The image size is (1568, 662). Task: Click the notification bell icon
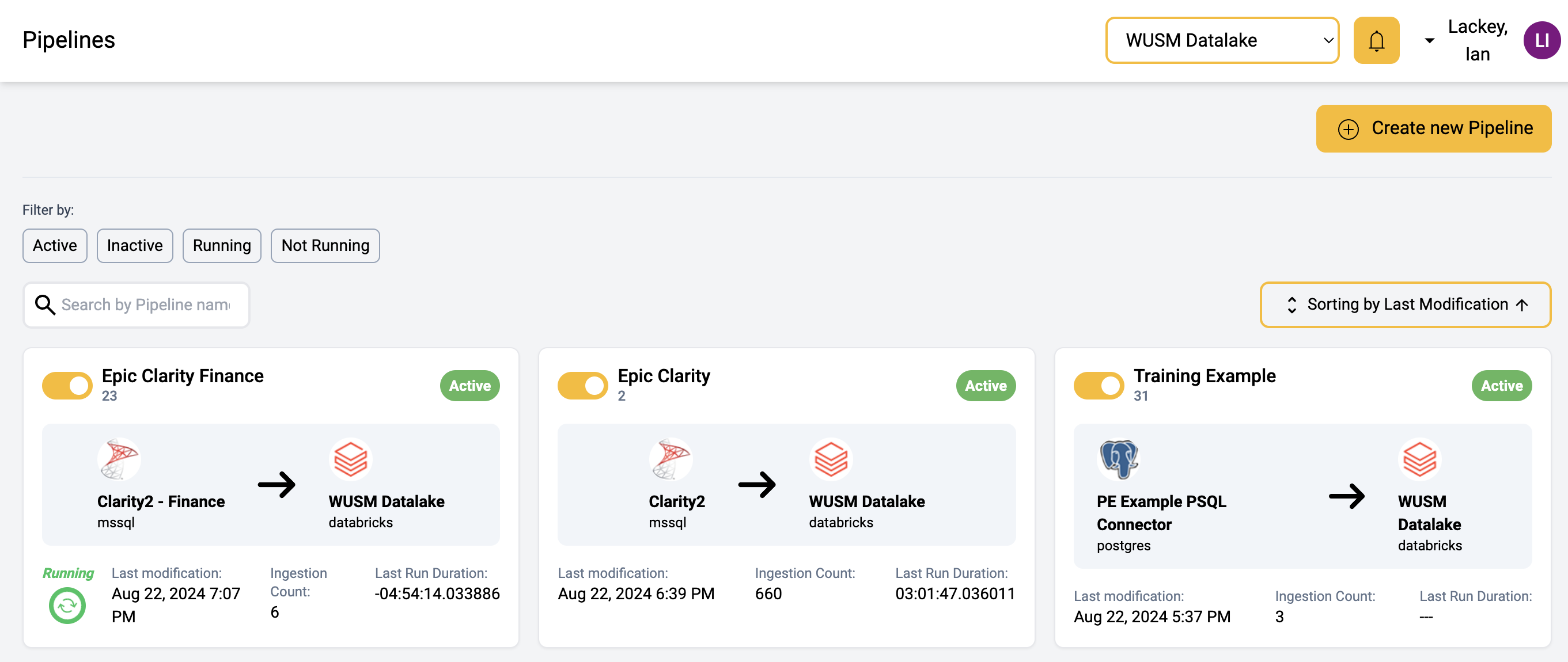pos(1376,40)
